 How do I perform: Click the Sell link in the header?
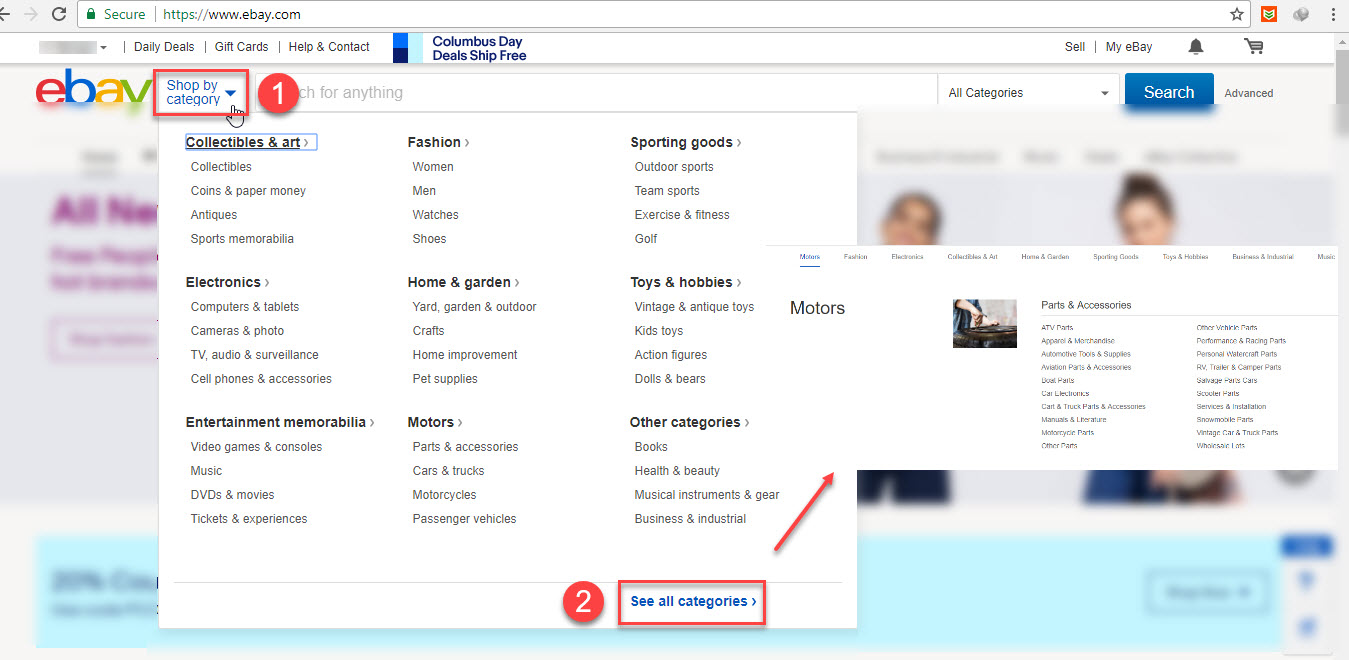[x=1075, y=47]
